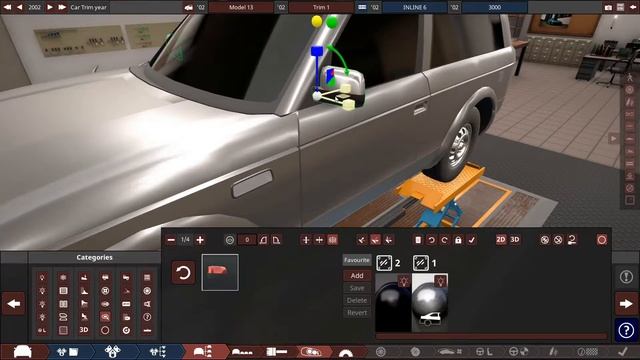Increase fixture grid step with plus button

click(200, 240)
